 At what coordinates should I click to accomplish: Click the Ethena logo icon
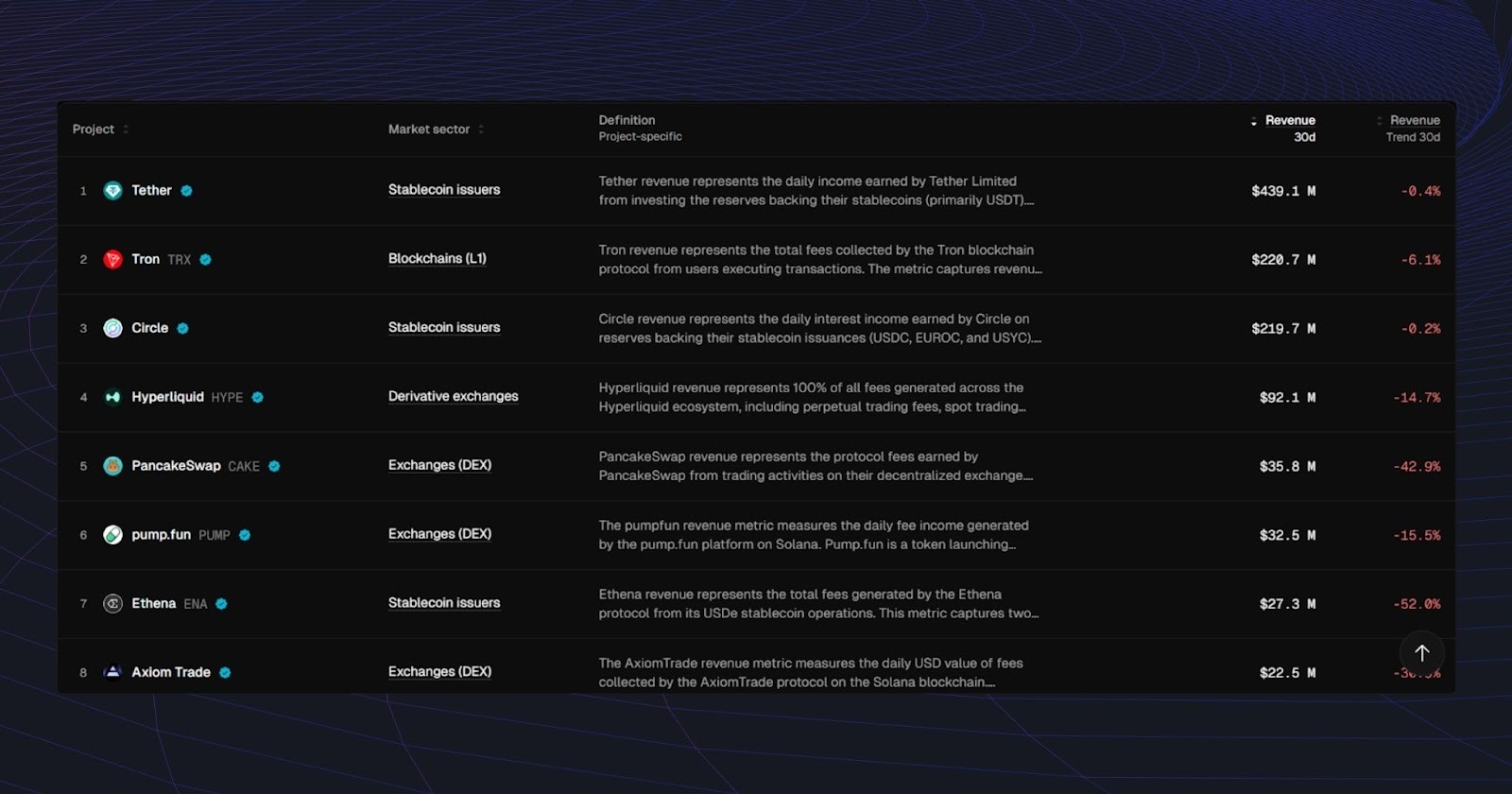point(112,604)
